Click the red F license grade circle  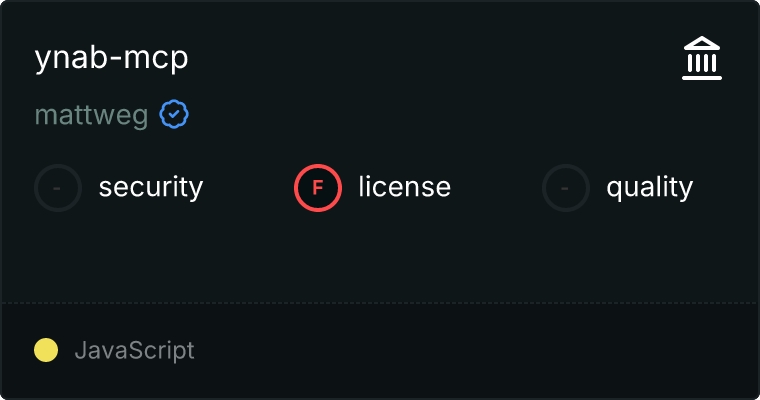point(318,187)
